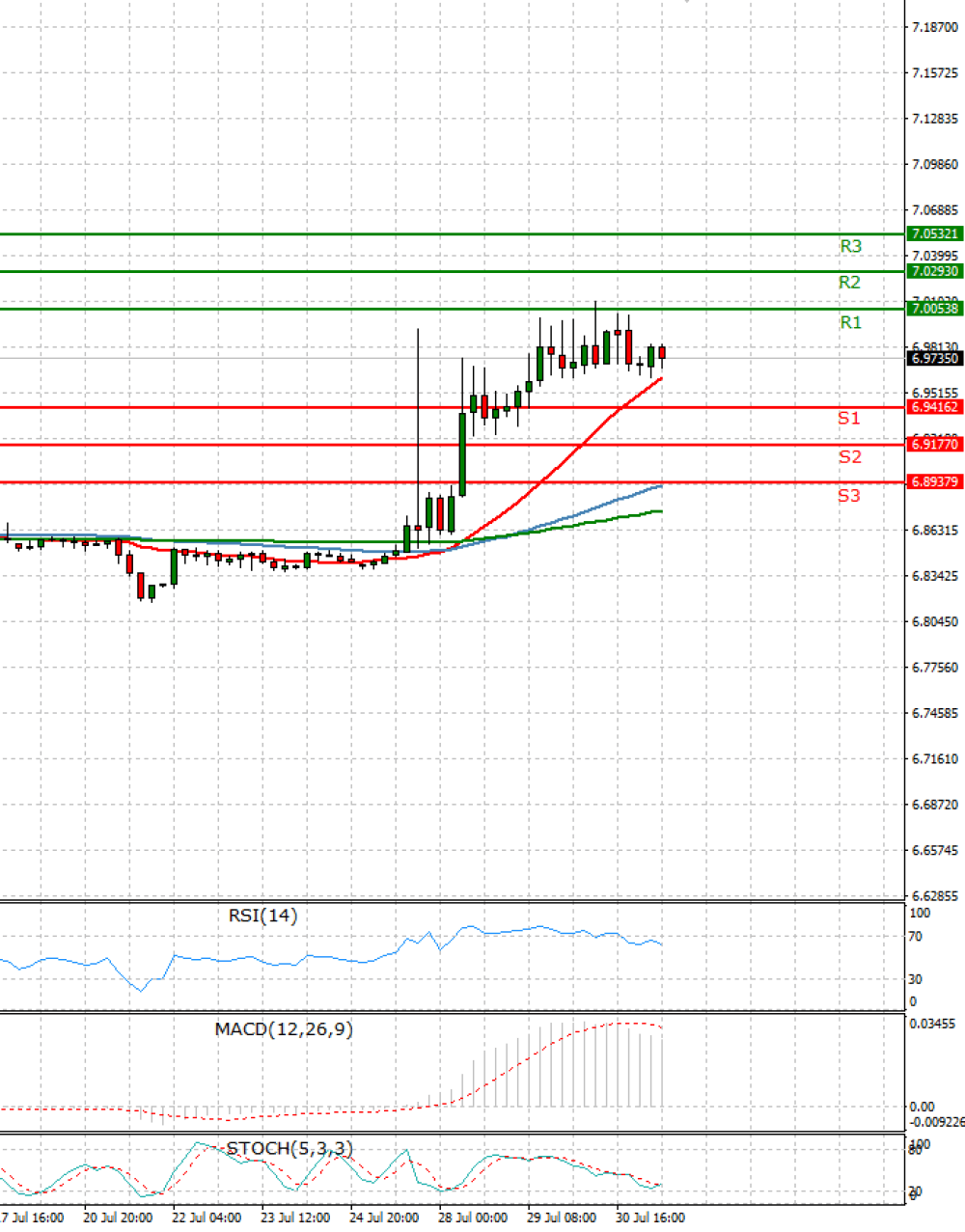Click the 7.15725 price axis value
965x1232 pixels.
(x=935, y=72)
